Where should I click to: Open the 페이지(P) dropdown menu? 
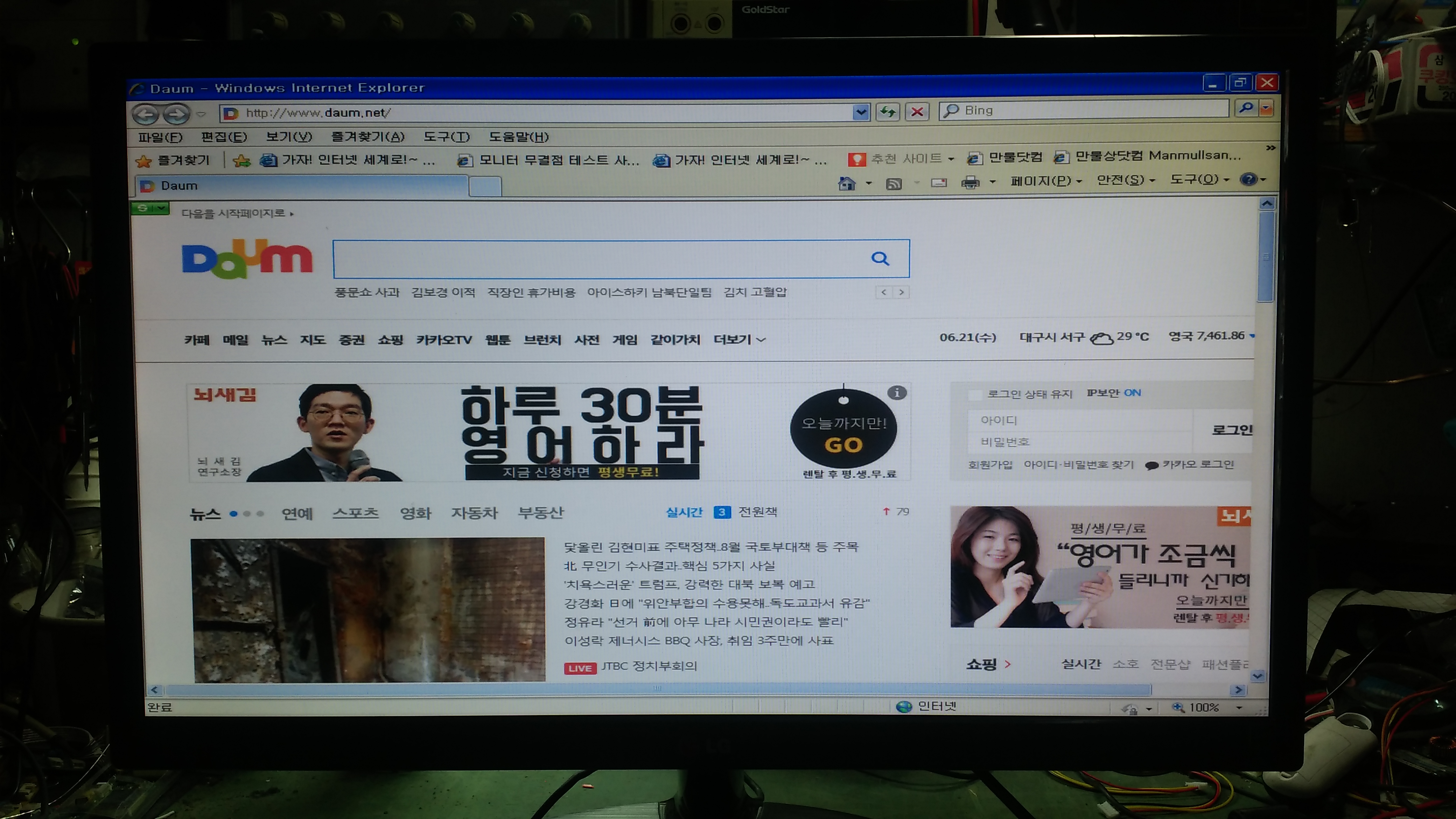[1046, 181]
